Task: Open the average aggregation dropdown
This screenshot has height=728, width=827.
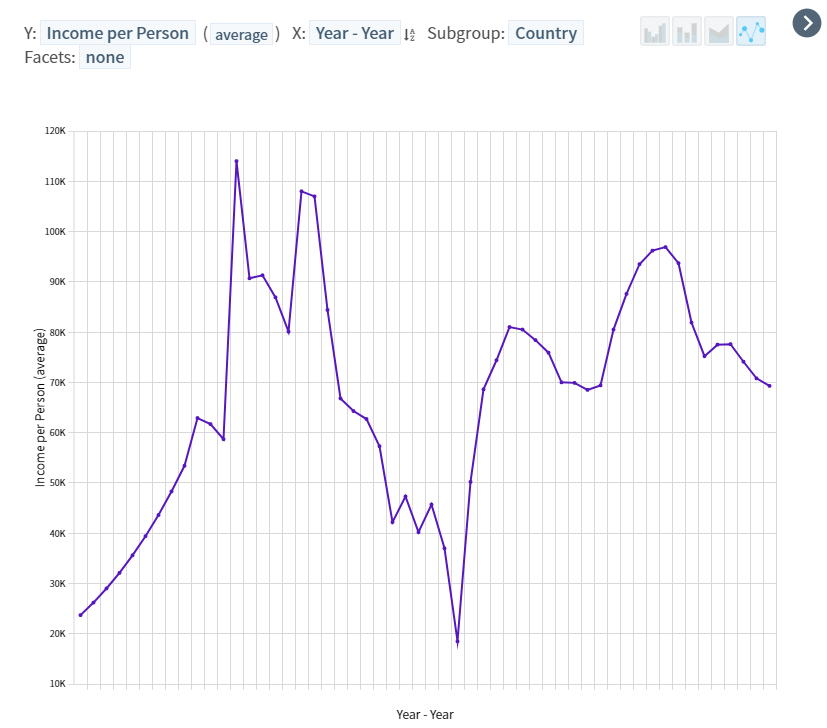Action: coord(242,35)
